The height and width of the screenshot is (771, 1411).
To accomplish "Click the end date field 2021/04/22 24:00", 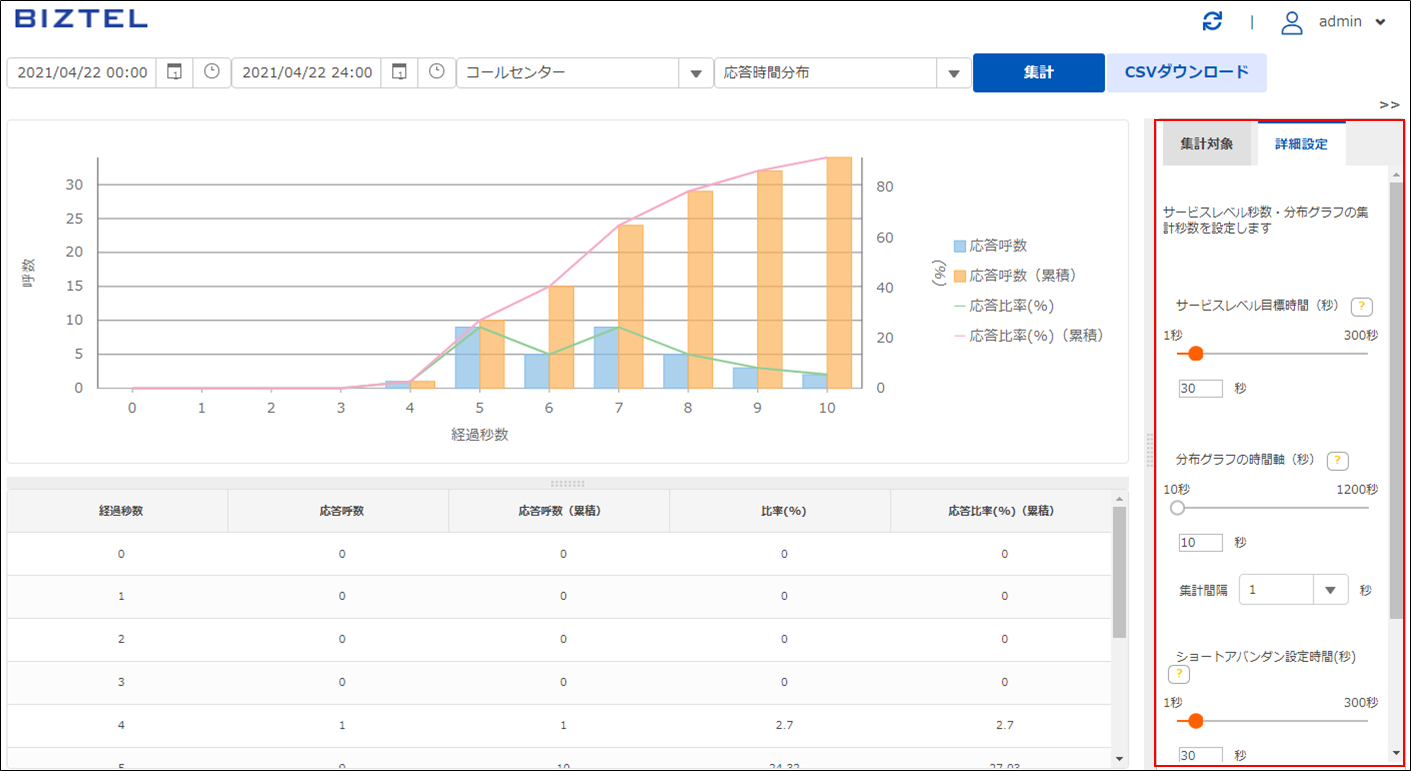I will tap(307, 72).
